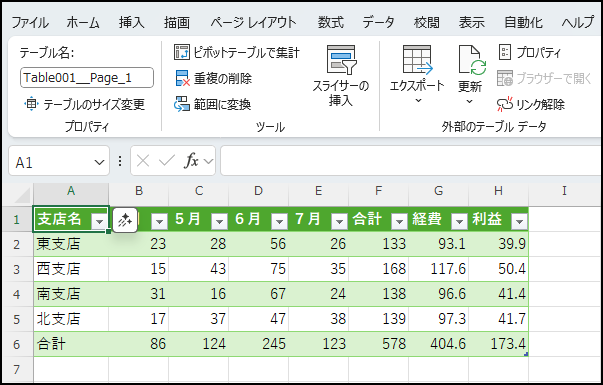Open the 挿入 (Insert) ribbon tab
Screen dimensions: 603x385
point(132,23)
